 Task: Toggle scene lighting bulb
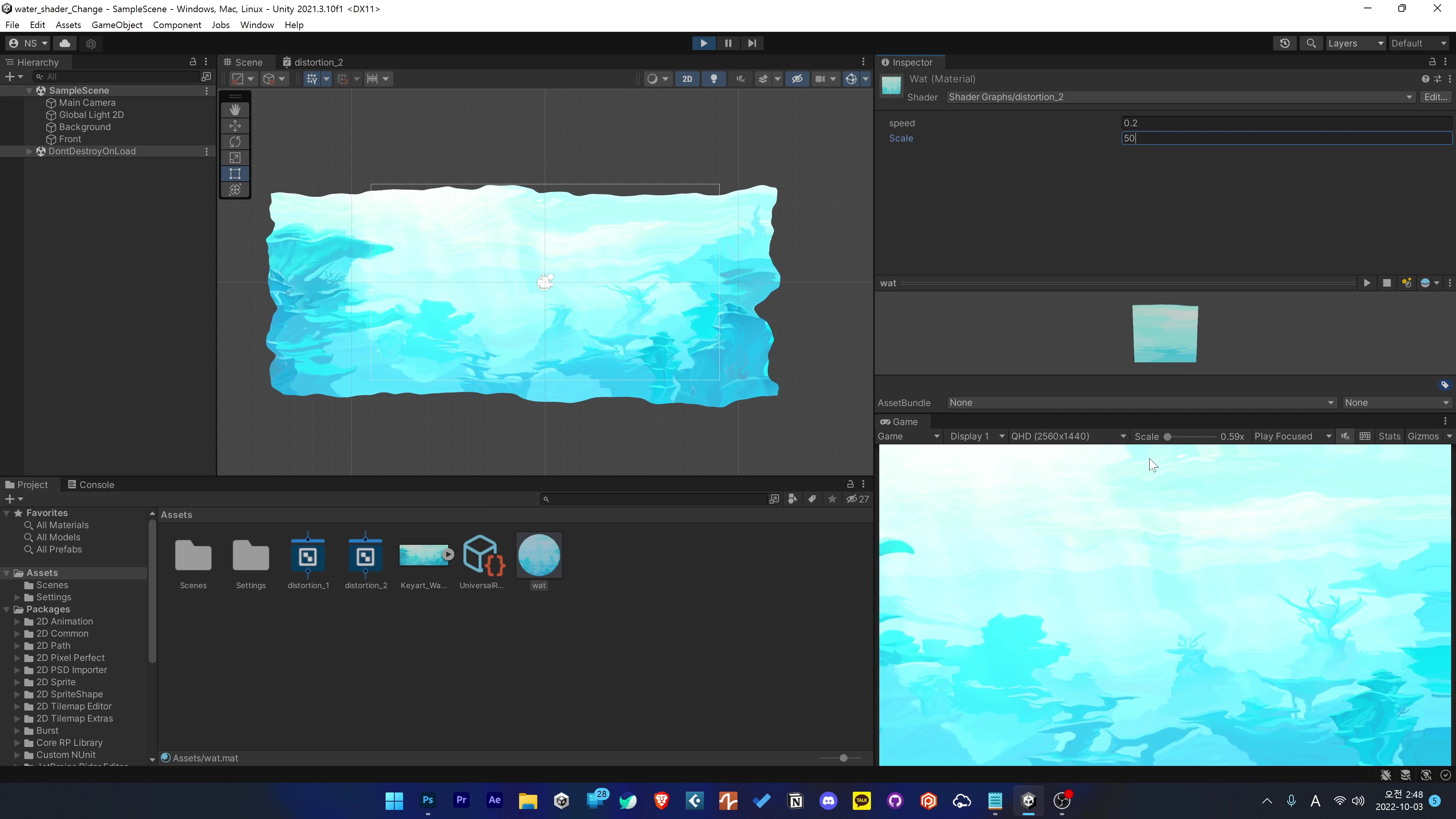coord(714,78)
